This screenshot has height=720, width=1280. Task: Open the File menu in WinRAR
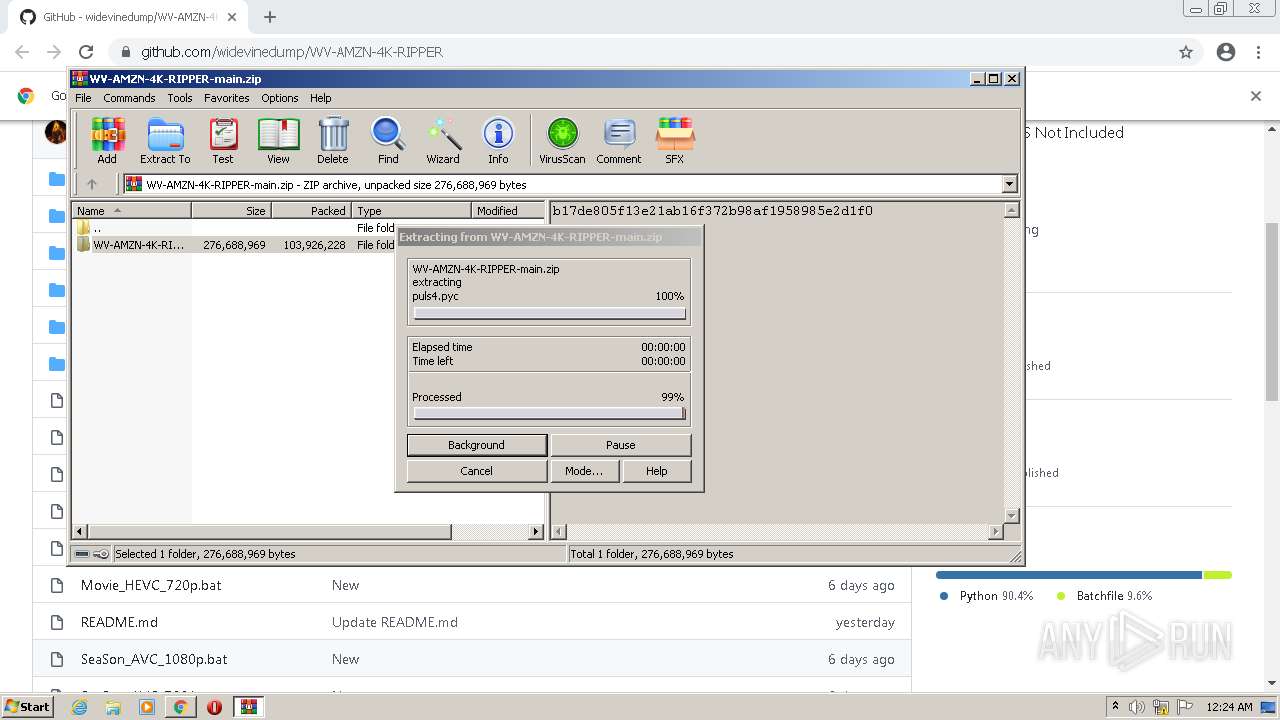click(83, 98)
